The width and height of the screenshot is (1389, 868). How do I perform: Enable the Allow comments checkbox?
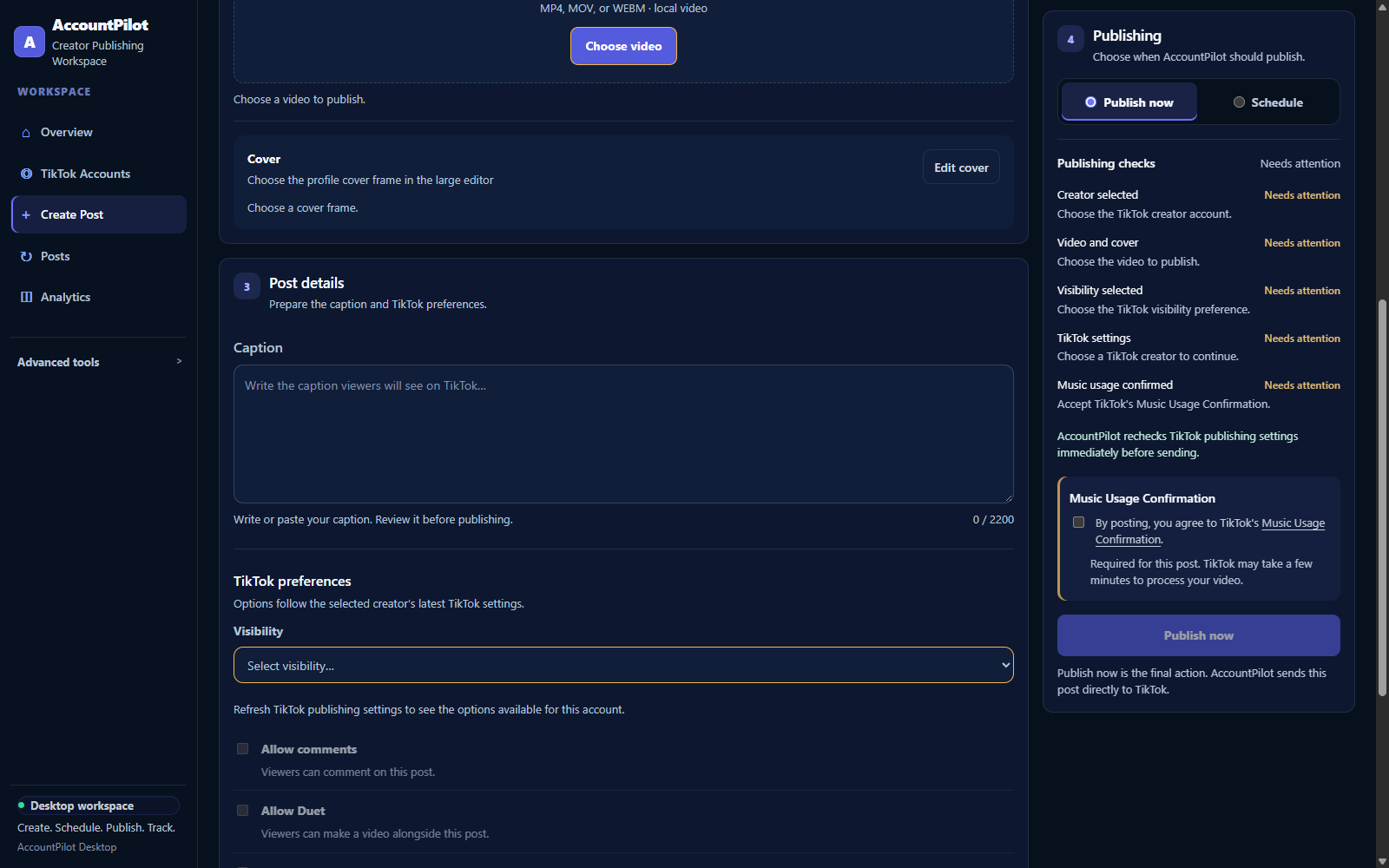coord(243,749)
